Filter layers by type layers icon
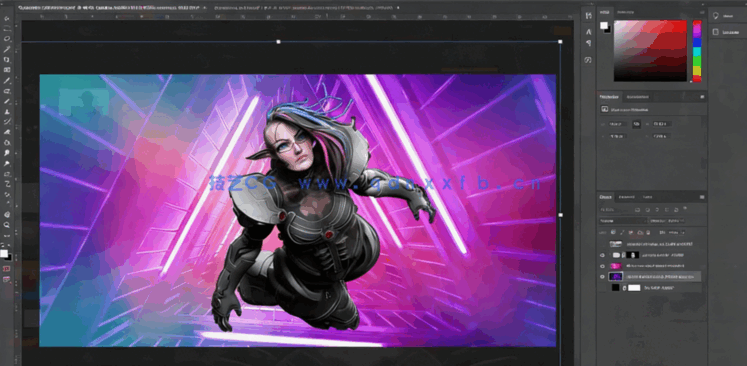This screenshot has width=747, height=366. click(657, 210)
